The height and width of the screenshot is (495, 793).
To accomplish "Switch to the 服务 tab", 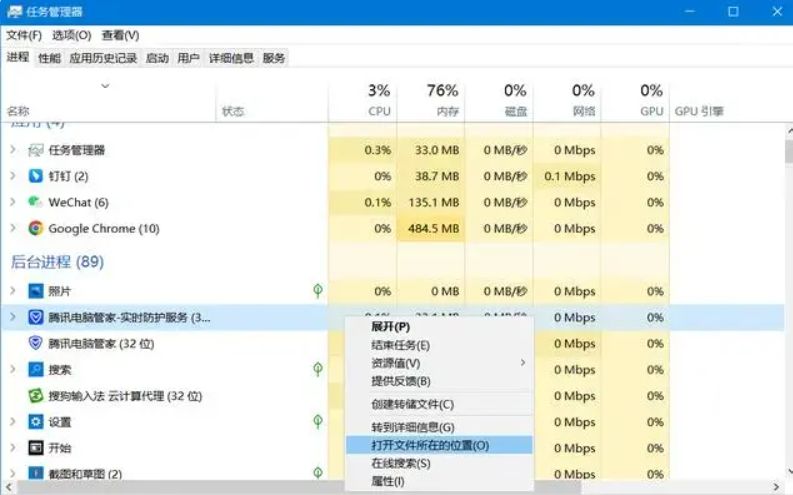I will 274,58.
